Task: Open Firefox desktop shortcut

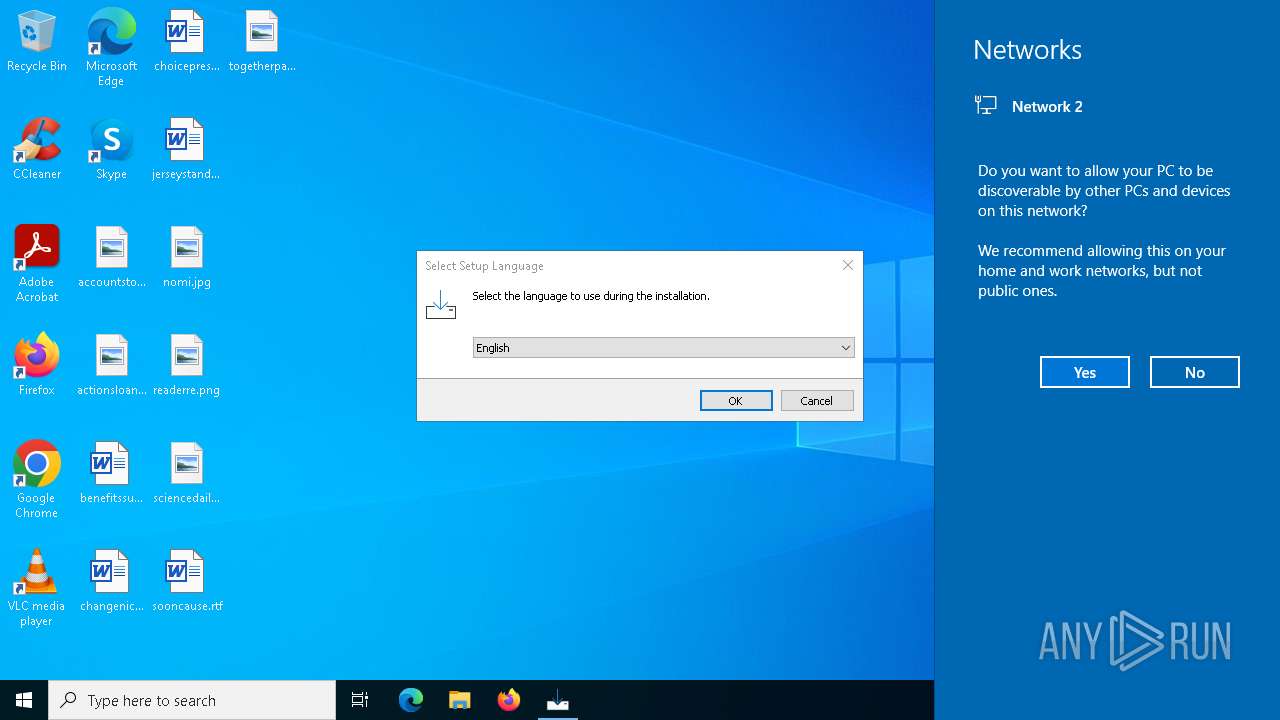Action: [37, 365]
